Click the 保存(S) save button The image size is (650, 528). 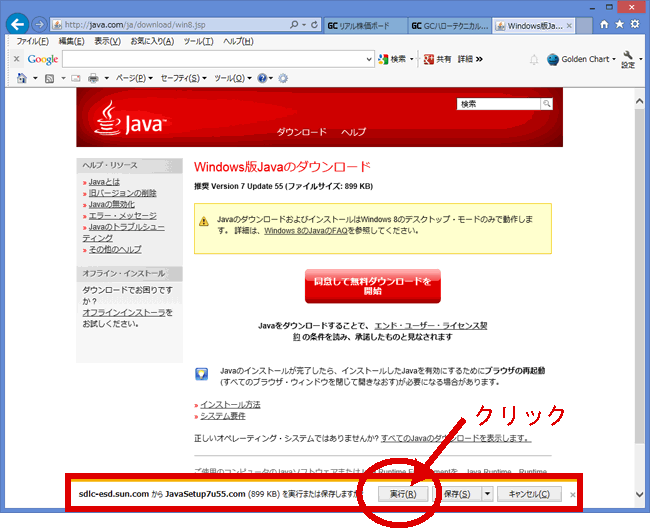click(457, 494)
